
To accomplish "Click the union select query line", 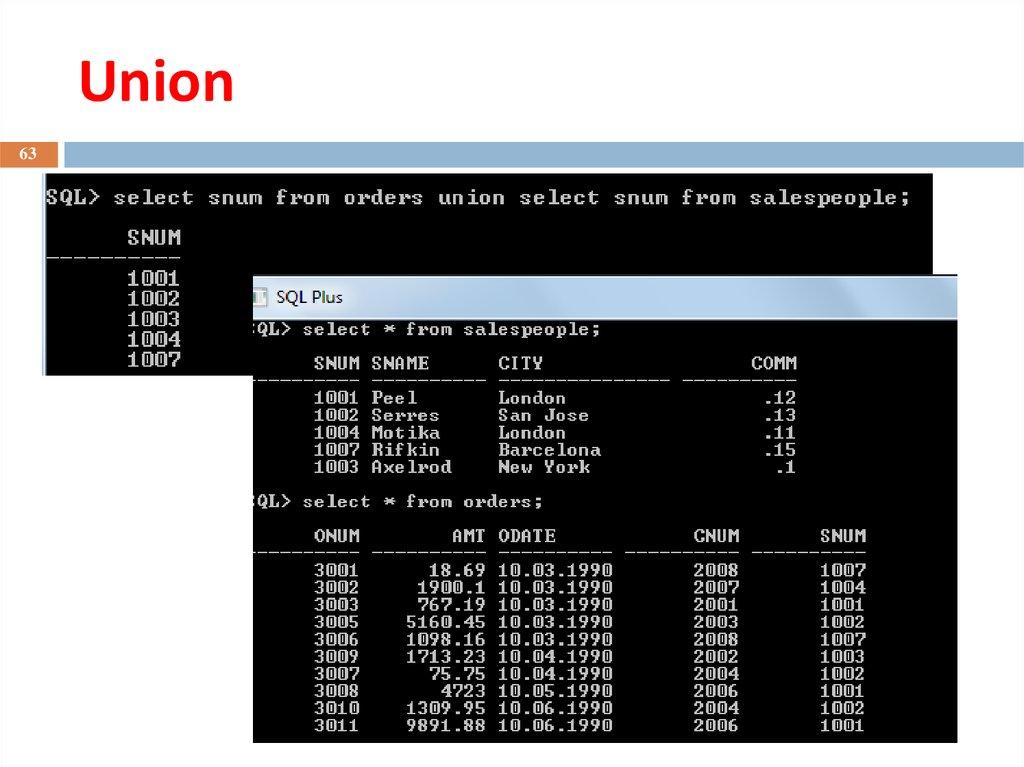I will coord(478,198).
